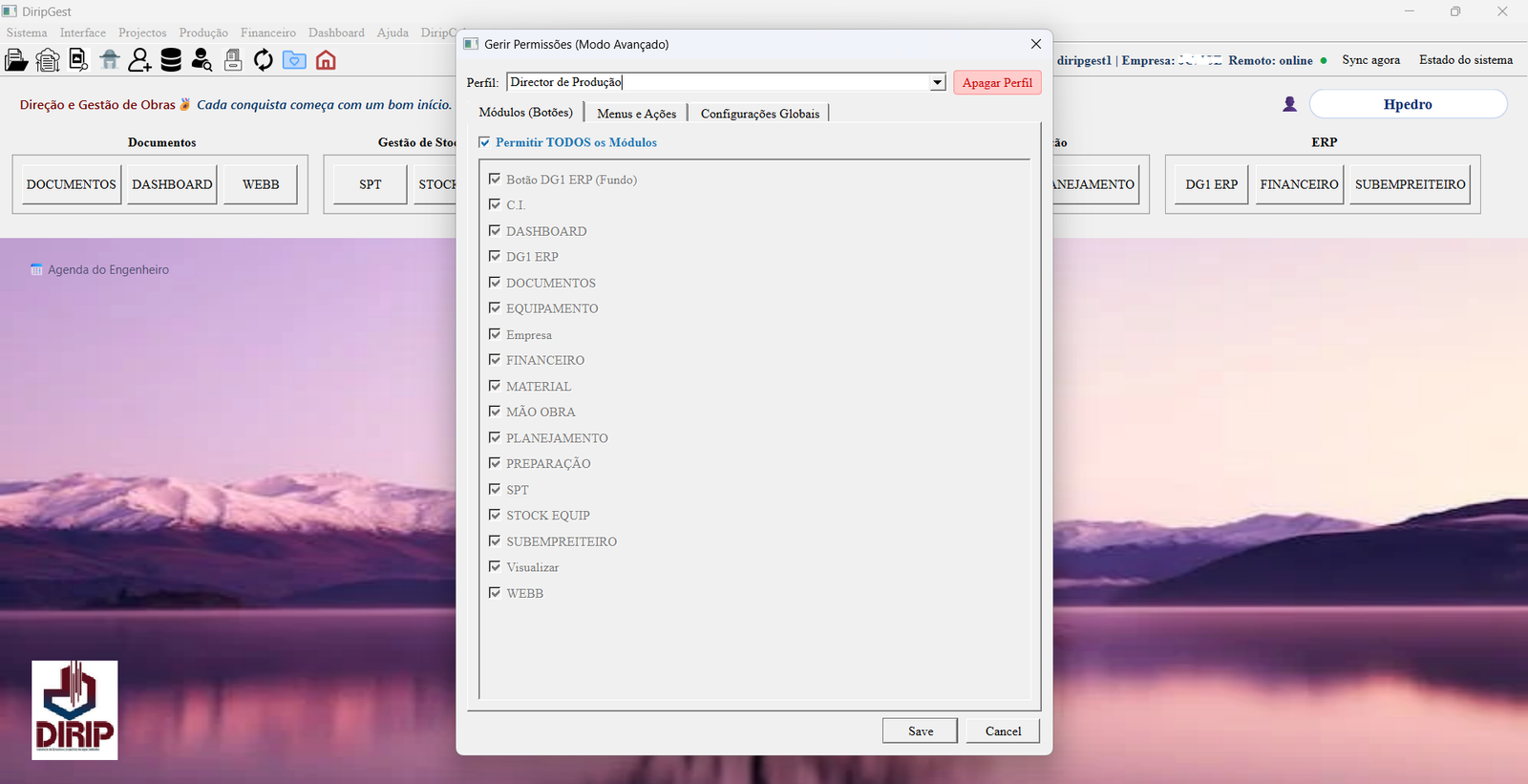
Task: Open the Projectos menu
Action: click(x=142, y=32)
